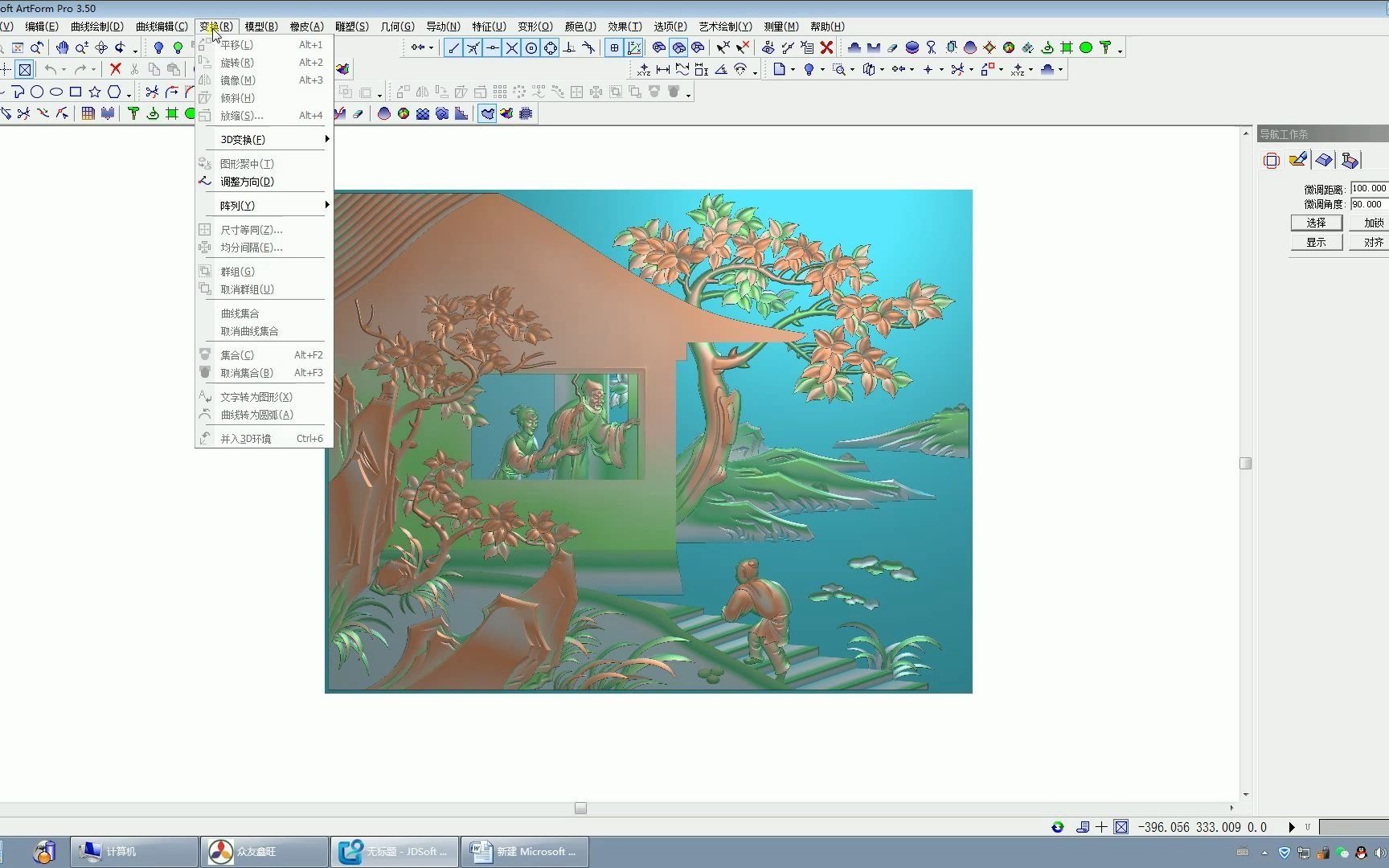This screenshot has width=1389, height=868.
Task: Select the circle drawing tool
Action: pos(37,92)
